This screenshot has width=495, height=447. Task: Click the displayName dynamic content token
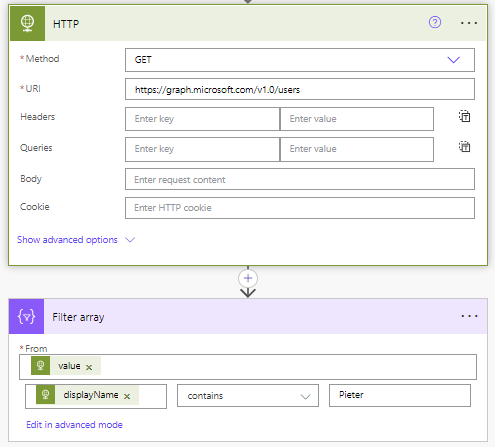[87, 395]
